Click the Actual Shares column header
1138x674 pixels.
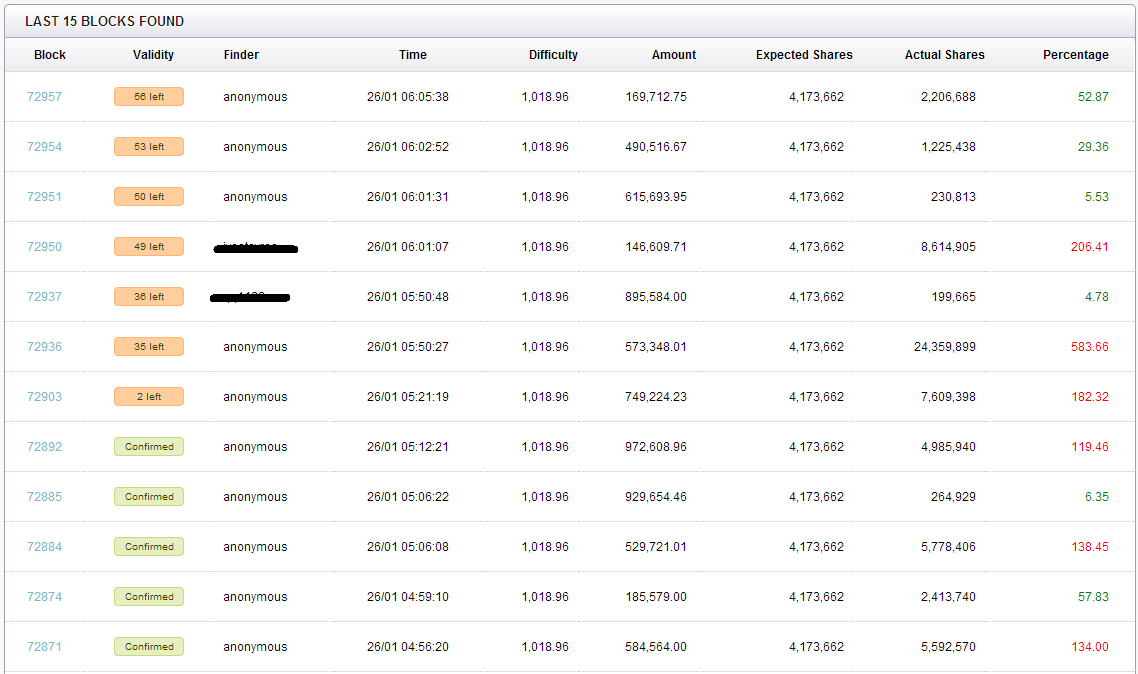pos(944,55)
